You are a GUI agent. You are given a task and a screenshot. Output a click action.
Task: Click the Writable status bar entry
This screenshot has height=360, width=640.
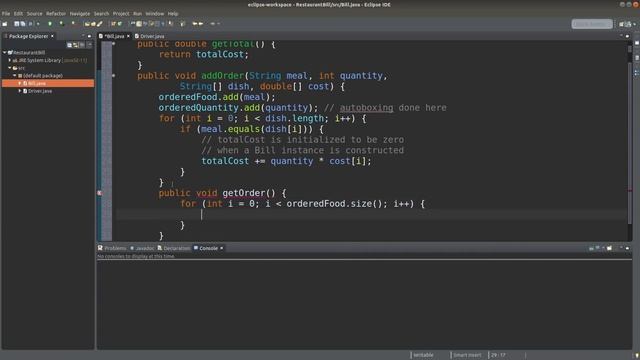coord(424,355)
